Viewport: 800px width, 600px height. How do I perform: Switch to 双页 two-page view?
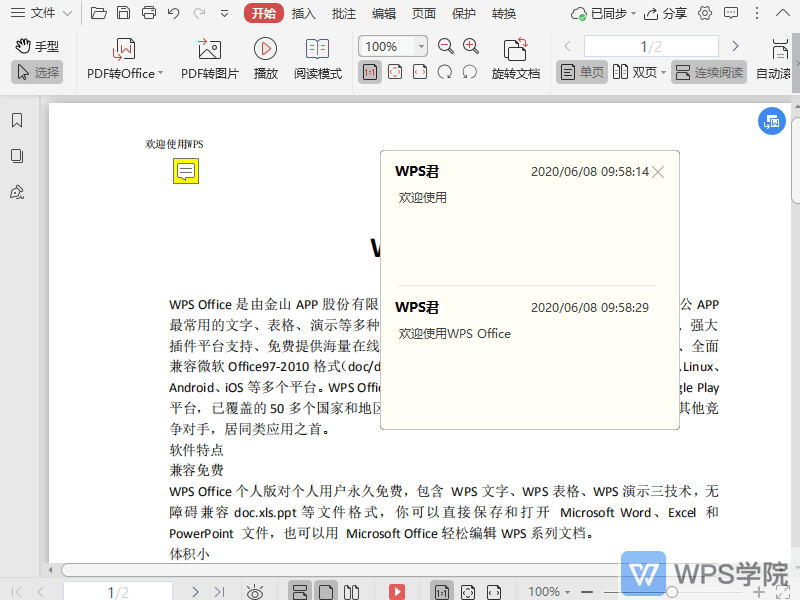pos(637,71)
